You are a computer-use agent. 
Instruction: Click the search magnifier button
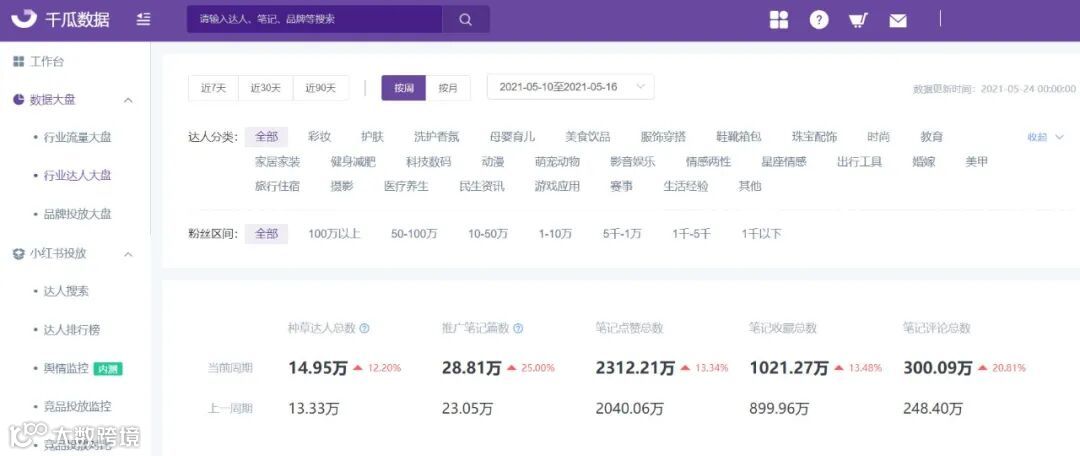click(x=466, y=19)
